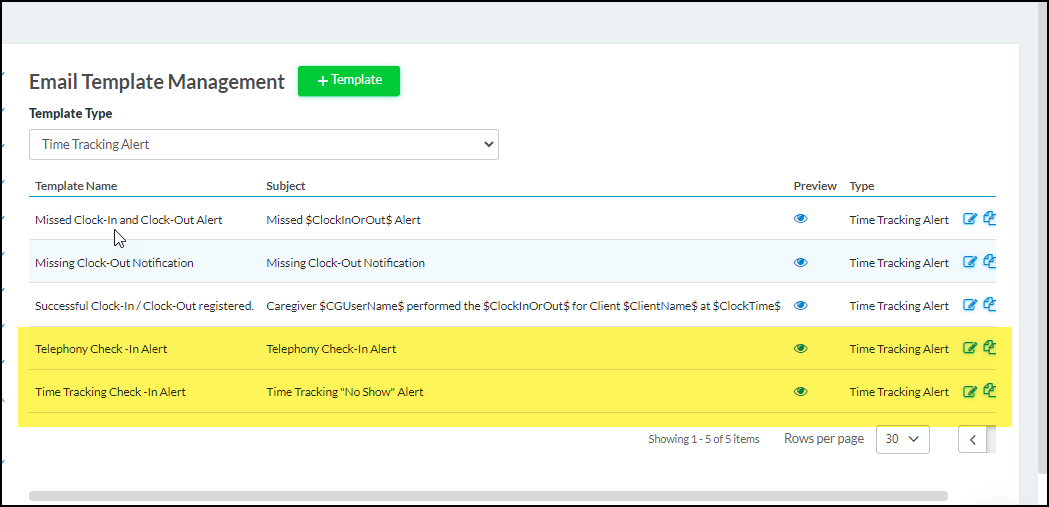Preview the Missing Clock-Out Notification template
This screenshot has width=1049, height=507.
pos(800,263)
